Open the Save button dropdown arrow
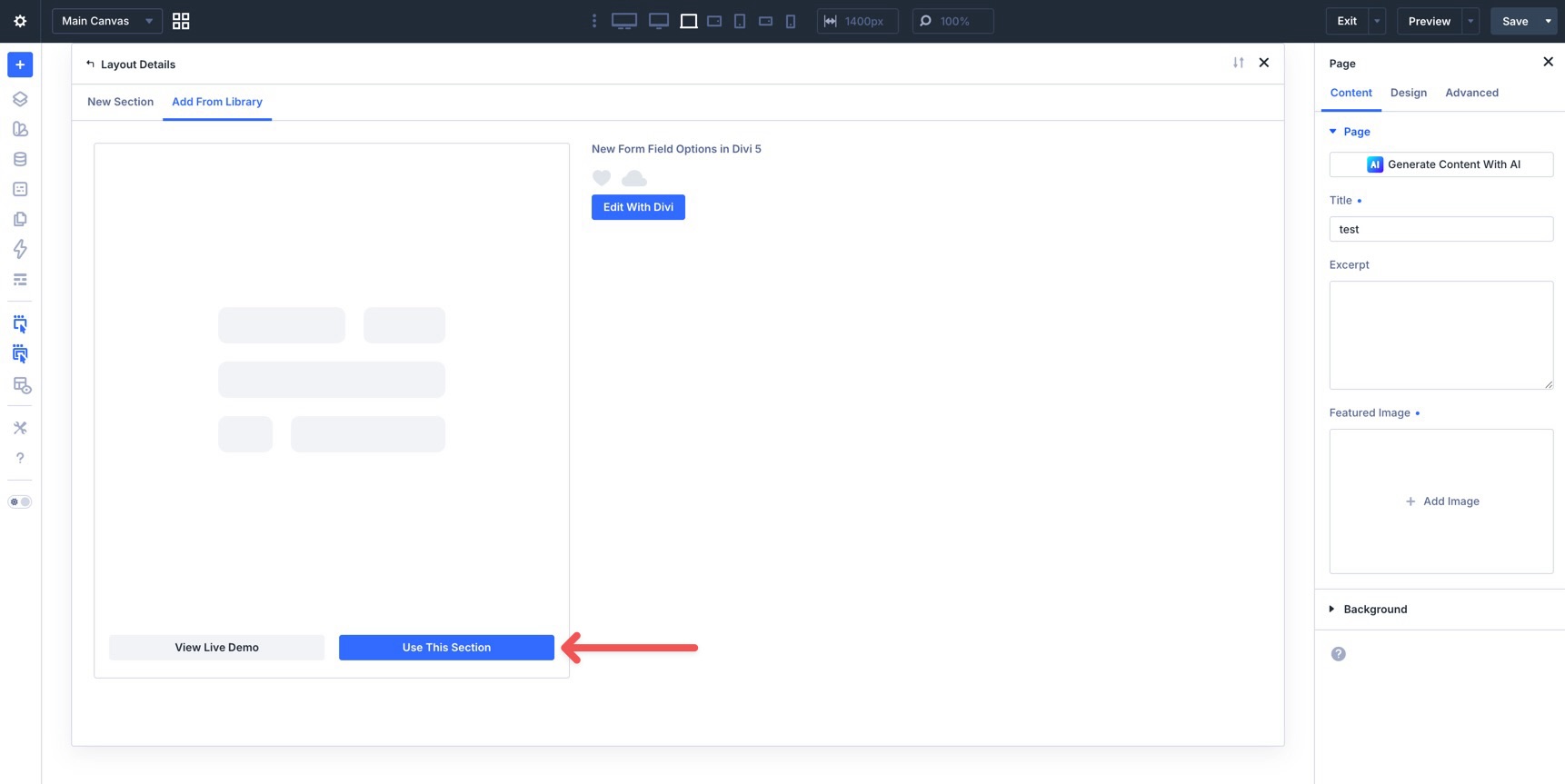This screenshot has height=784, width=1565. click(1549, 21)
